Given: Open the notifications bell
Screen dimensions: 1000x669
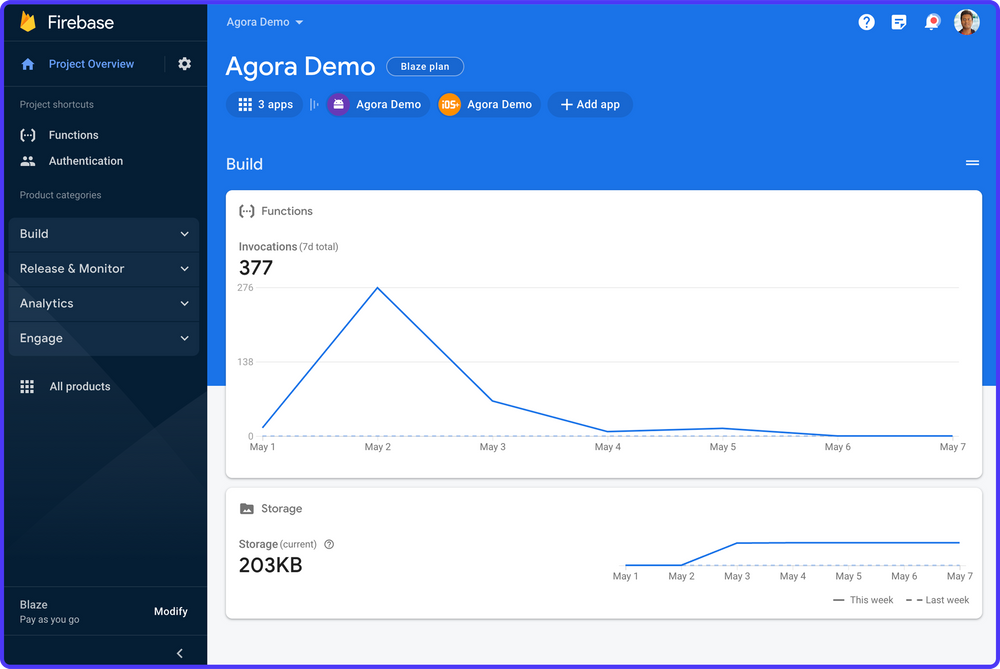Looking at the screenshot, I should point(932,21).
